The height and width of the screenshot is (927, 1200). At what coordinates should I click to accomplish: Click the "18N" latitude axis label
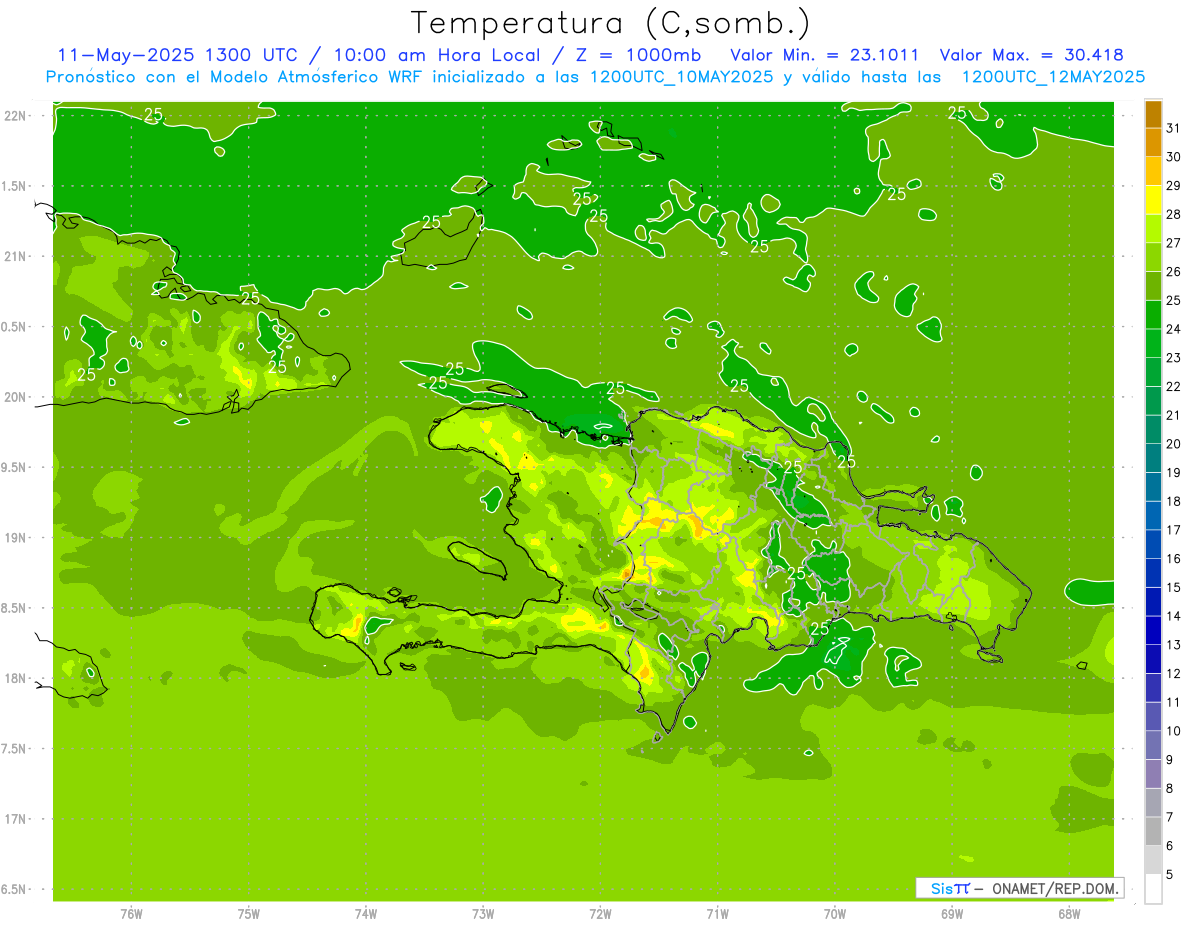coord(16,678)
